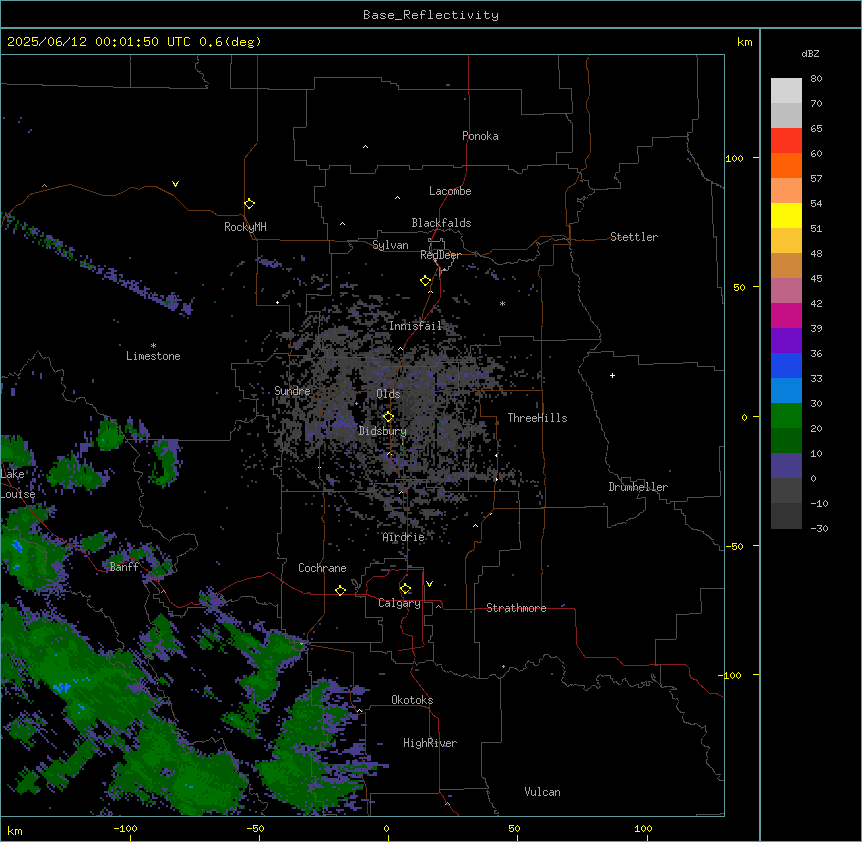Screen dimensions: 862x842
Task: Click the Base_Reflectivity title text
Action: (431, 15)
